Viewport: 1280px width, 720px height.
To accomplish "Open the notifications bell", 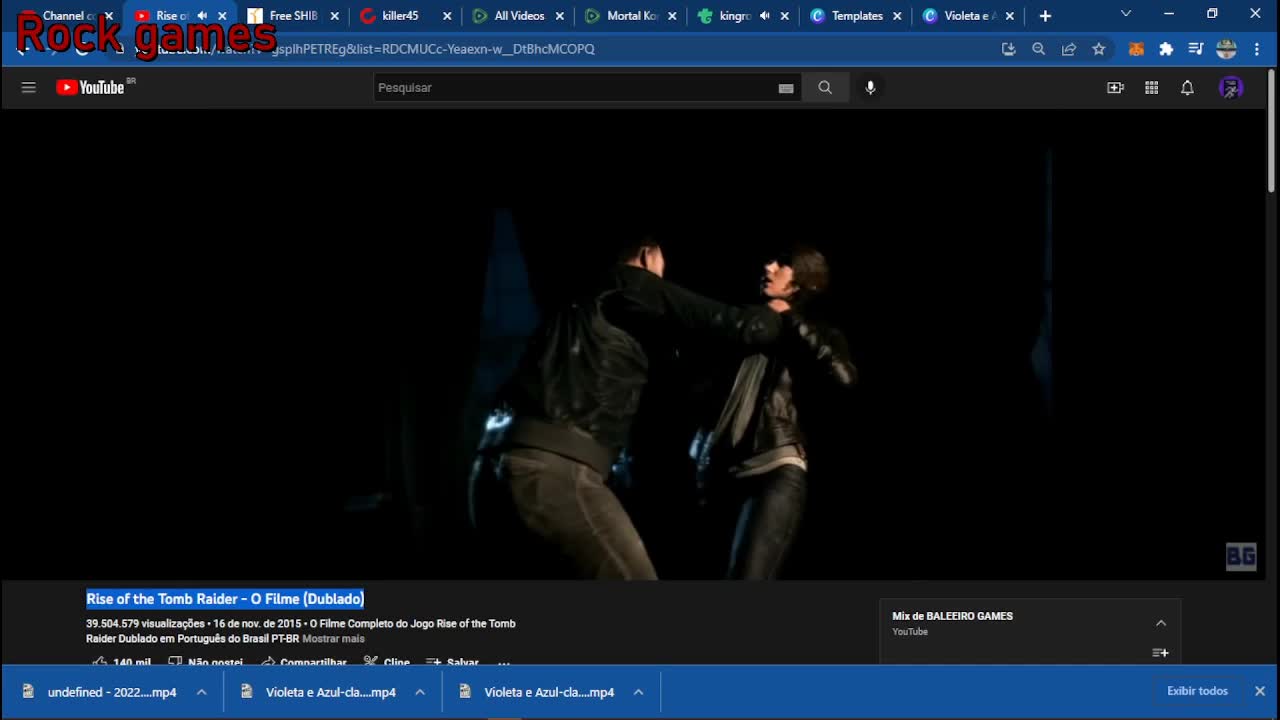I will coord(1187,88).
